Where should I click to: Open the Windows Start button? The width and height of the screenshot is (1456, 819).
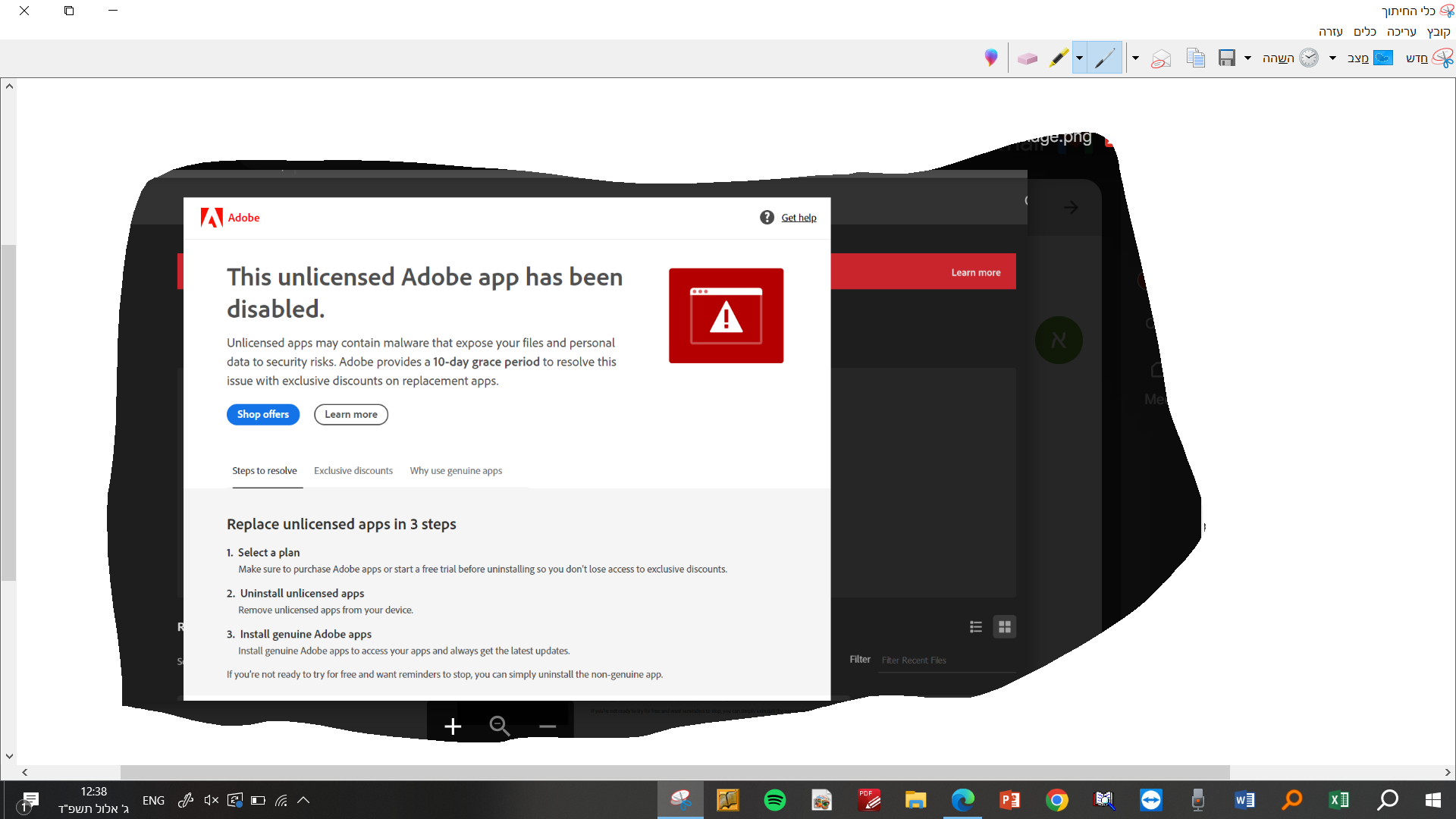(x=1433, y=800)
